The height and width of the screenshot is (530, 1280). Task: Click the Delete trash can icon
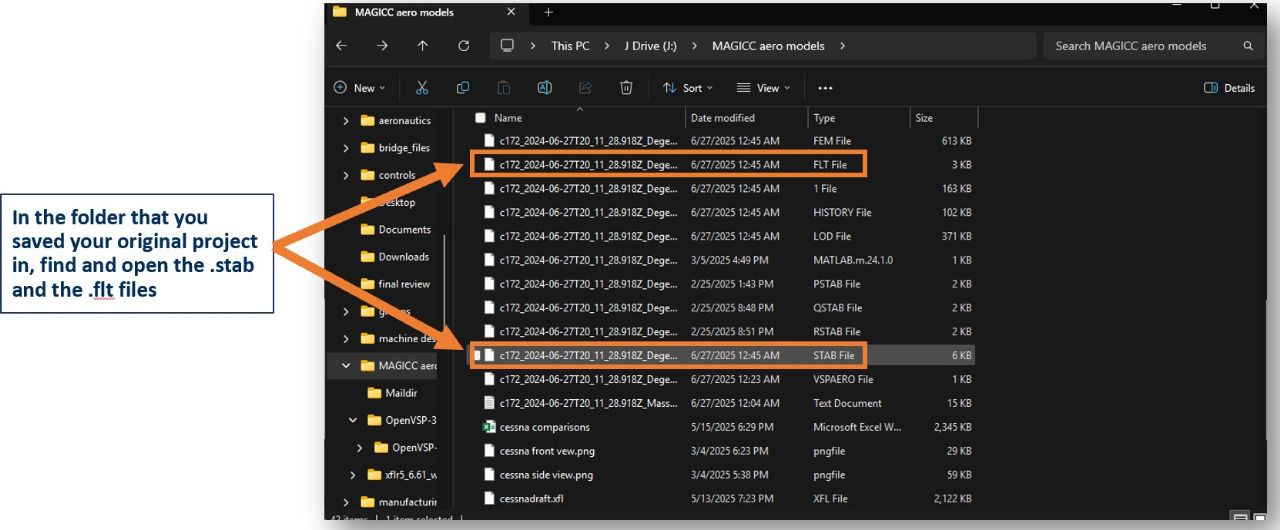(626, 88)
